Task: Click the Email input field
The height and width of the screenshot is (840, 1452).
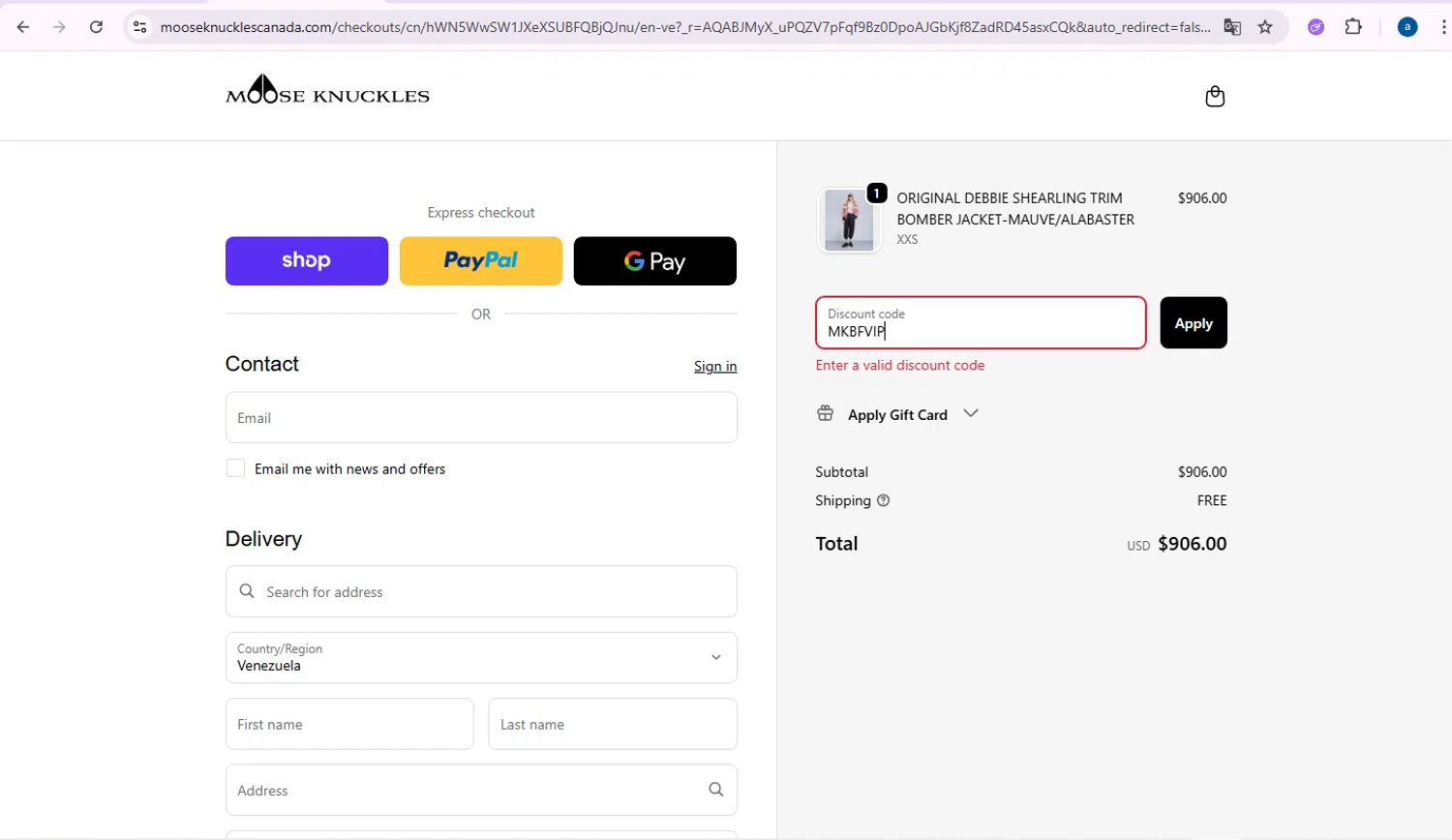Action: coord(481,417)
